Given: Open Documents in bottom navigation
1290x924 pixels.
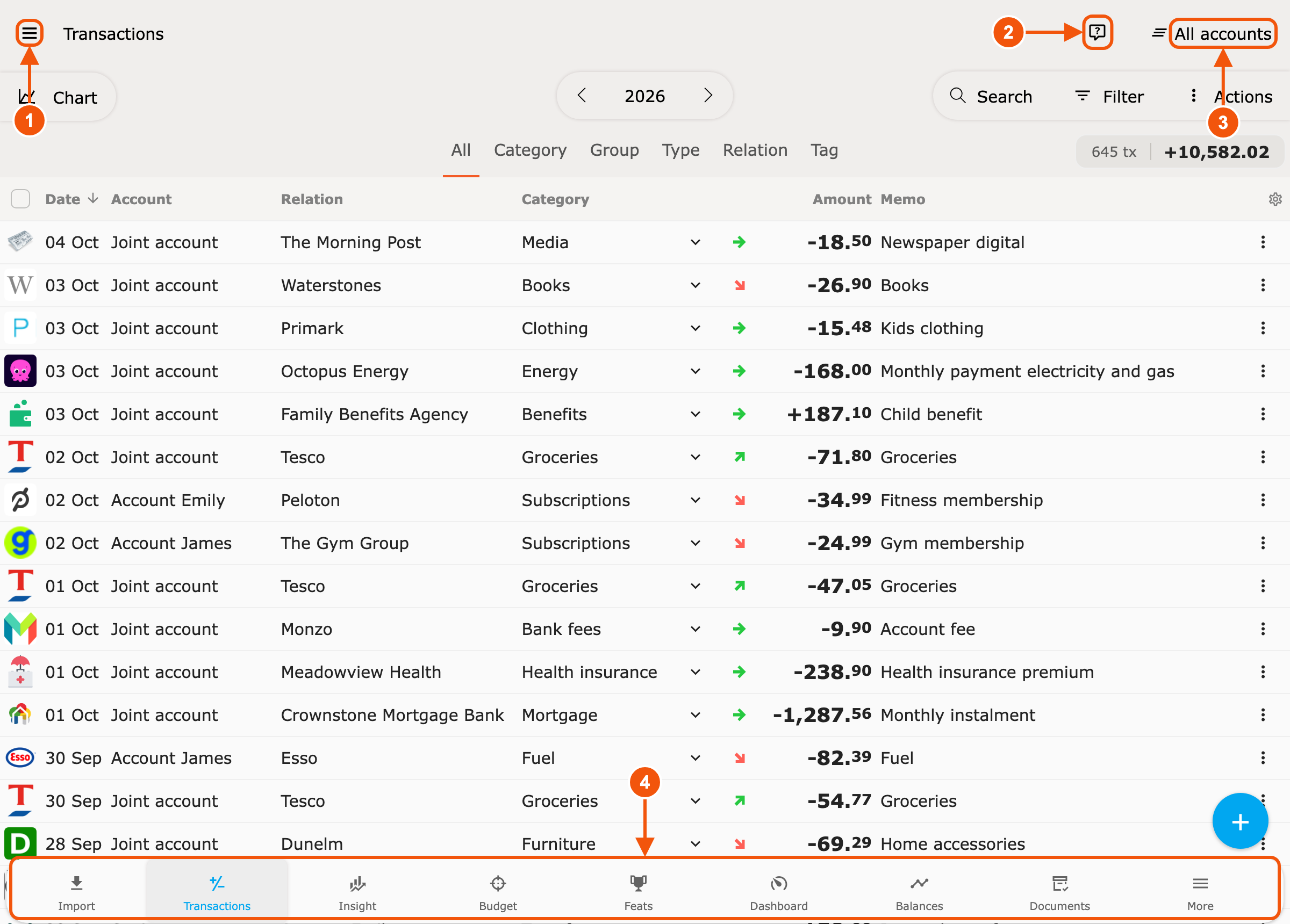Looking at the screenshot, I should 1059,892.
